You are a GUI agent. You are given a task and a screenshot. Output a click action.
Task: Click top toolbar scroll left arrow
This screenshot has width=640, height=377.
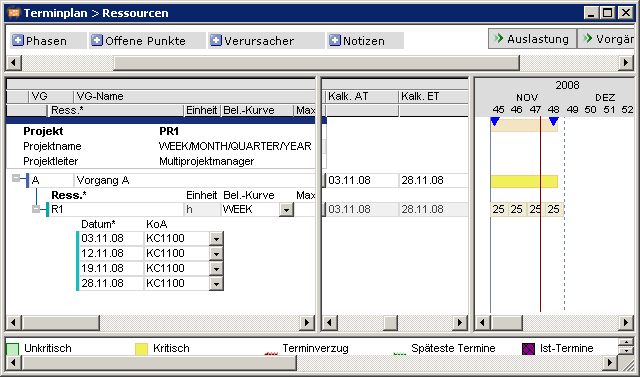pos(14,63)
